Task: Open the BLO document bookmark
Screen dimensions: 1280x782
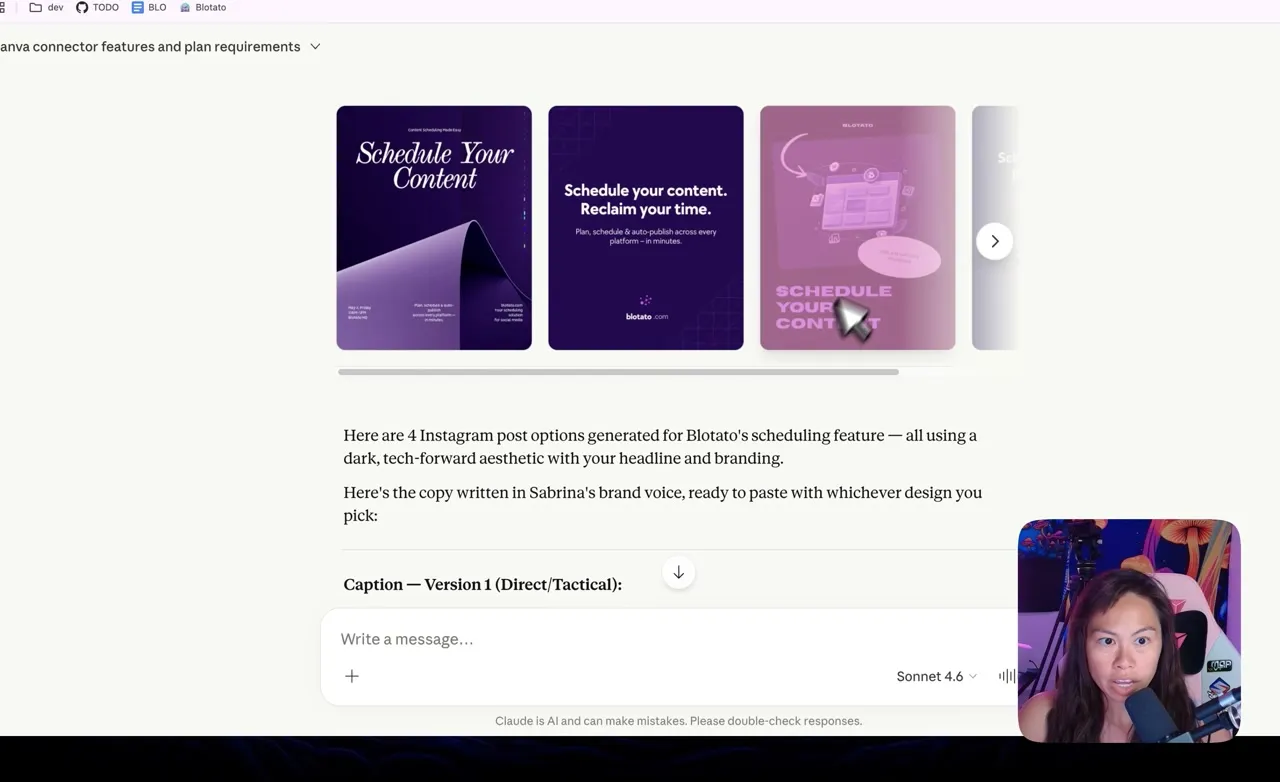Action: tap(149, 7)
